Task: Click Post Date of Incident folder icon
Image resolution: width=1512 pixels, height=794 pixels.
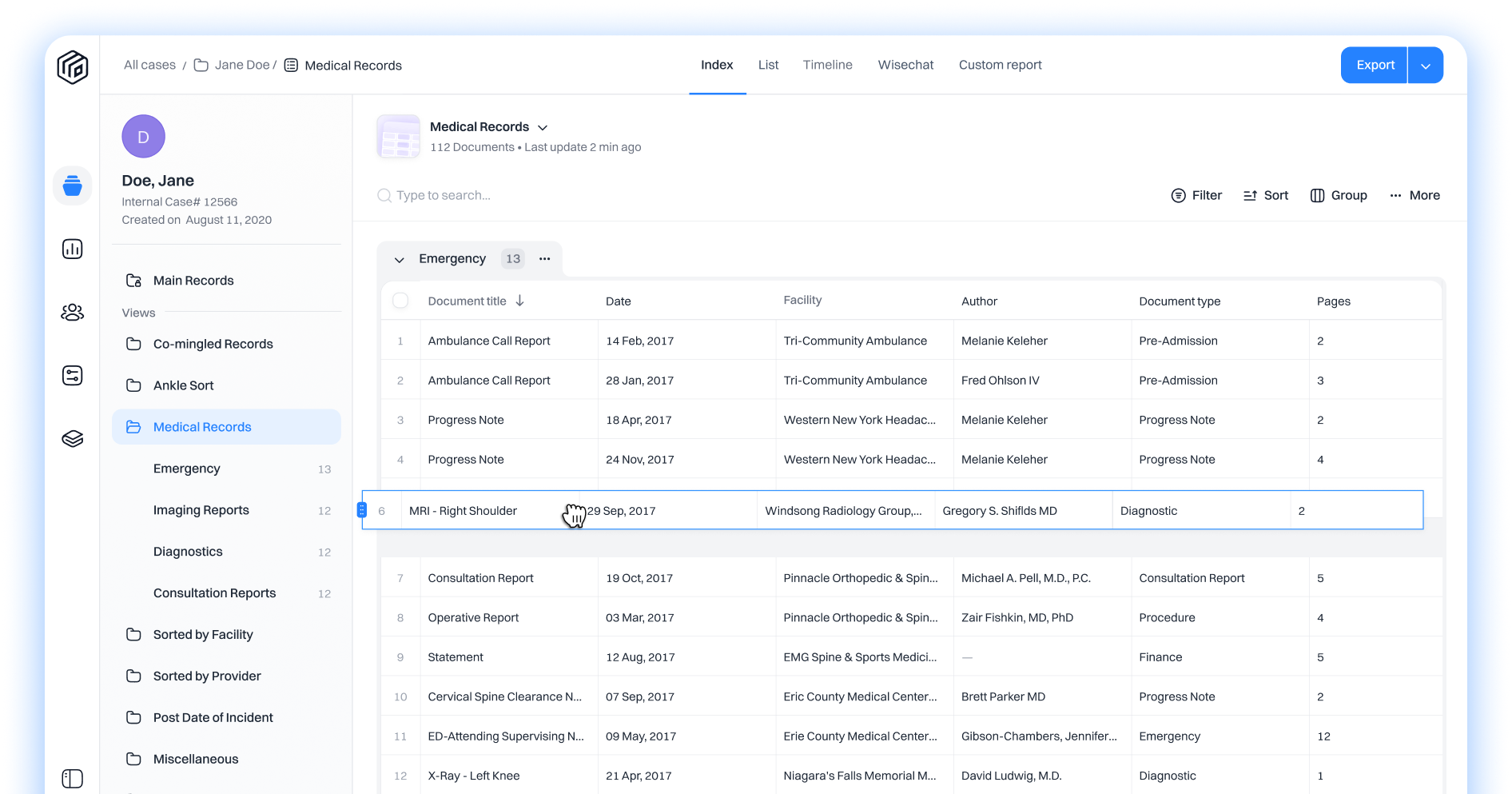Action: (134, 717)
